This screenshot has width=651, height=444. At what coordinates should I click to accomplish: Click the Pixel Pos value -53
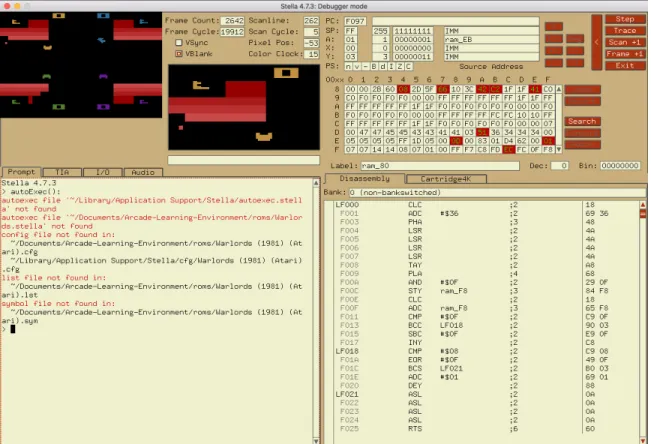click(311, 43)
